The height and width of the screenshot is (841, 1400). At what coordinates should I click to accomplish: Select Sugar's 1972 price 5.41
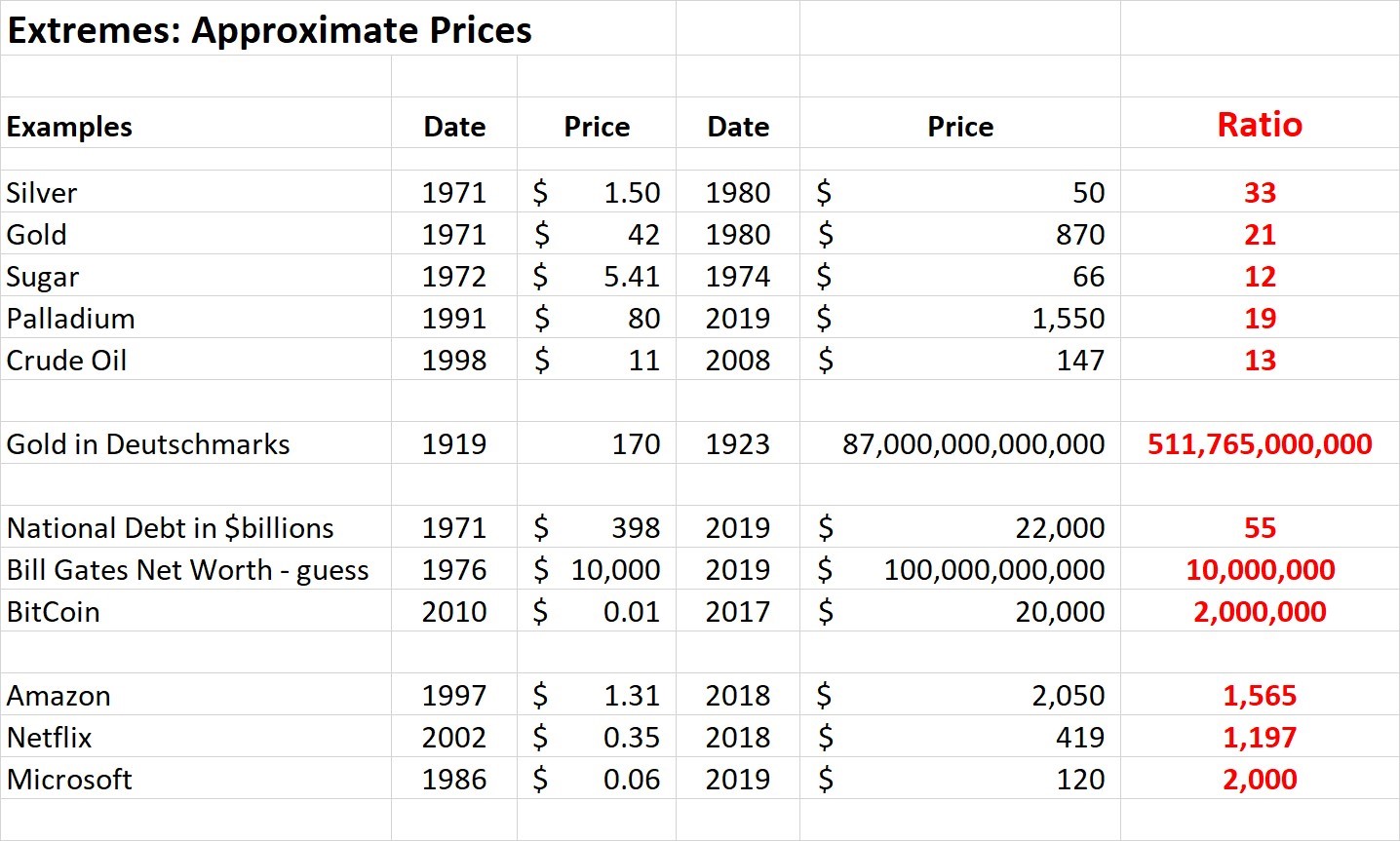click(631, 277)
